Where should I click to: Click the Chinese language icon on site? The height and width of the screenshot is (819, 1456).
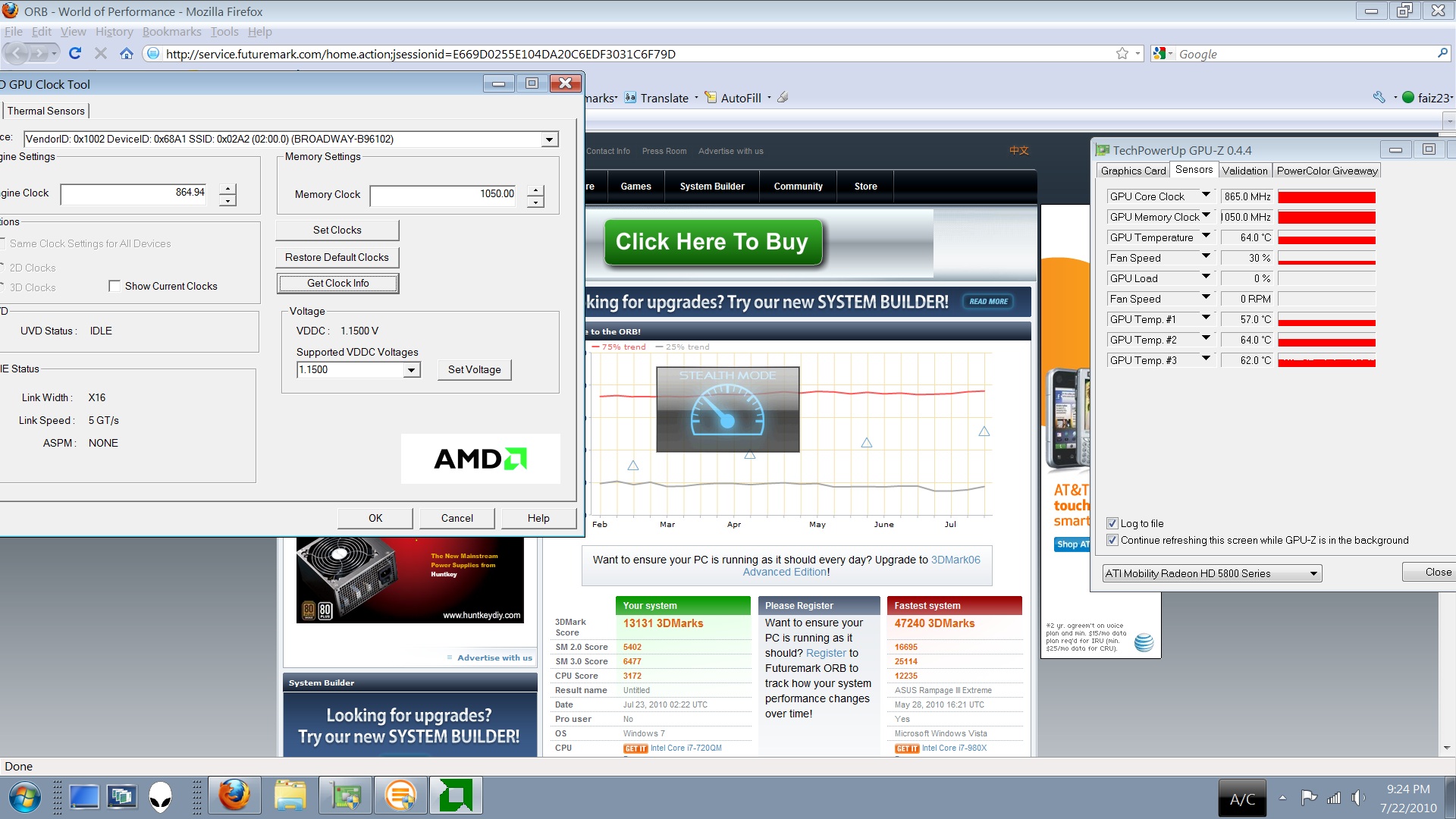1018,151
